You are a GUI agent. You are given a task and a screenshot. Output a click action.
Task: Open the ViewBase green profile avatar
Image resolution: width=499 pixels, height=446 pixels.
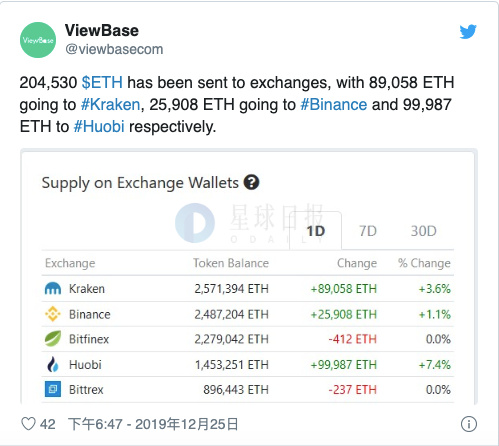pos(38,40)
